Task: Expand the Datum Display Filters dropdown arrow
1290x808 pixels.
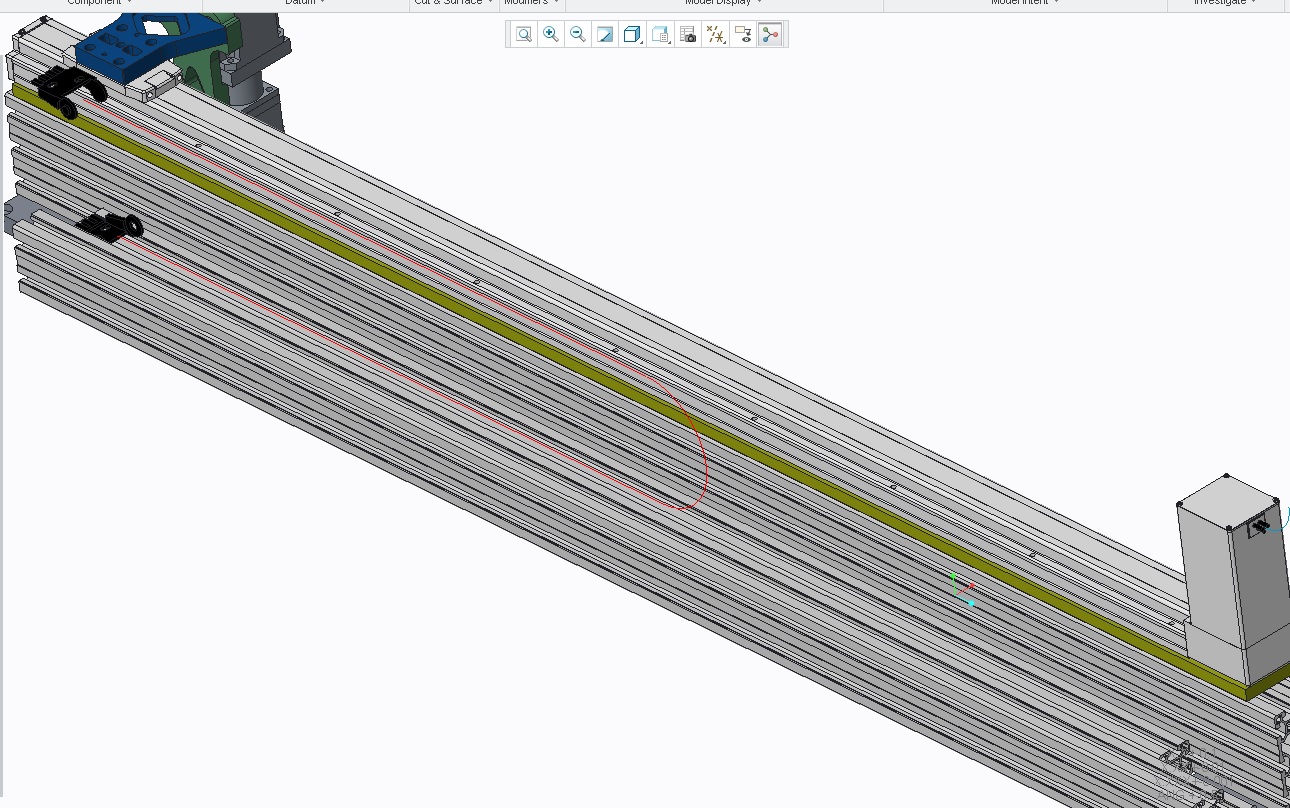Action: click(725, 41)
